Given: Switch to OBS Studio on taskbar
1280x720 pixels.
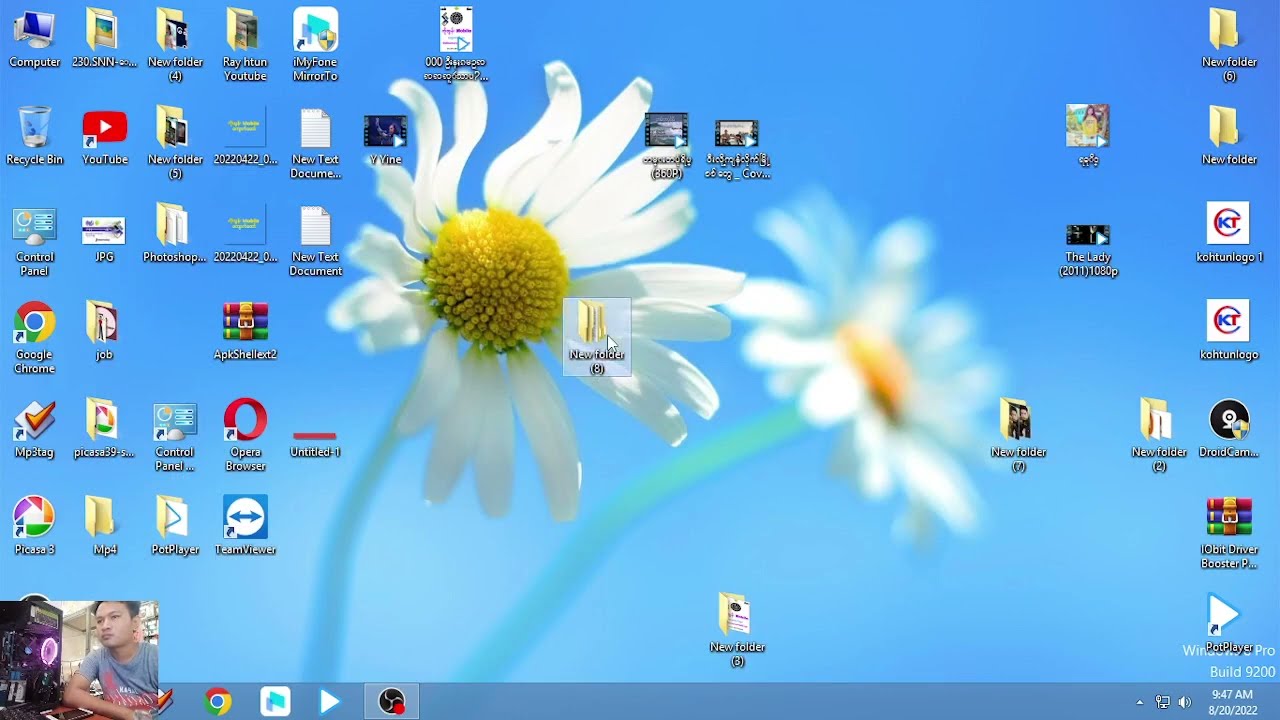Looking at the screenshot, I should click(391, 702).
